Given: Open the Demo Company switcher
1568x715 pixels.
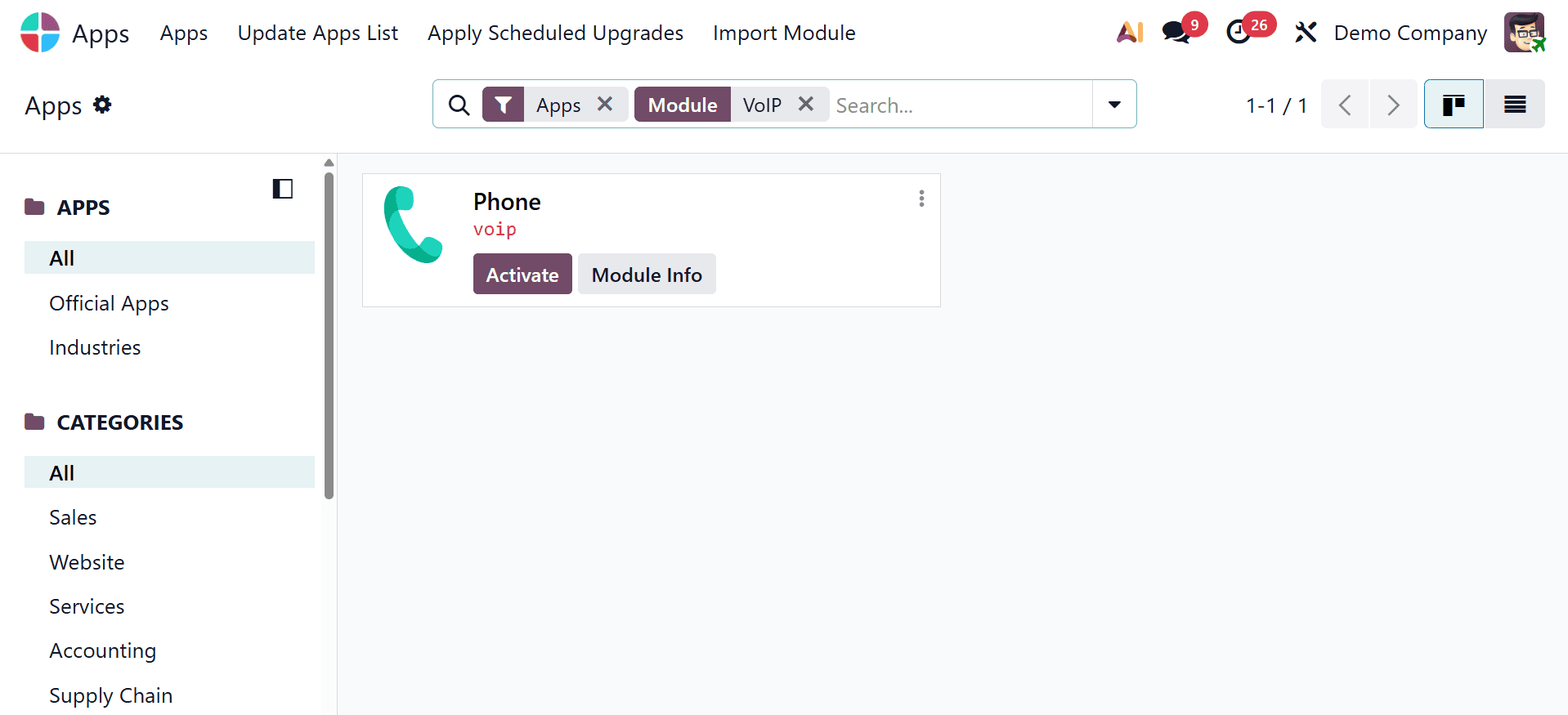Looking at the screenshot, I should 1410,33.
